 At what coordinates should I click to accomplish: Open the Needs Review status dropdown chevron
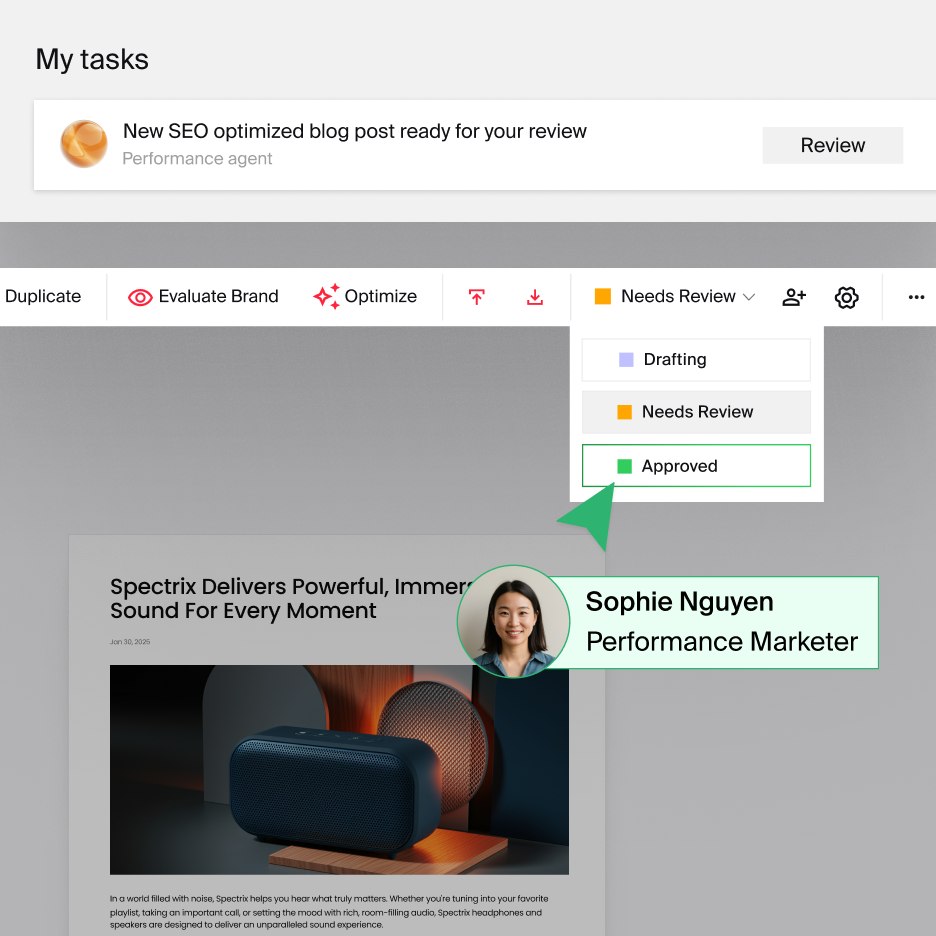748,297
